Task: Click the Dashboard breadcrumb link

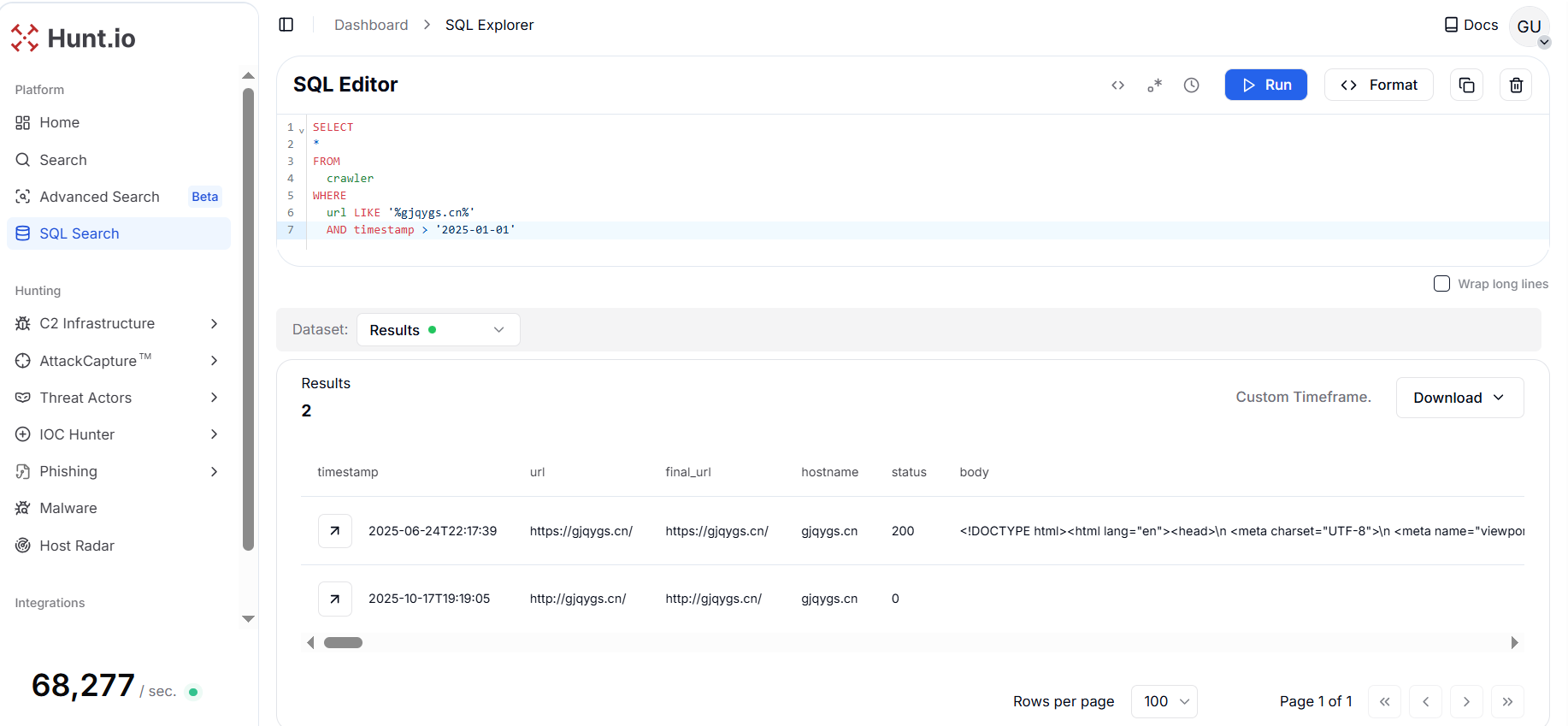Action: [x=371, y=25]
